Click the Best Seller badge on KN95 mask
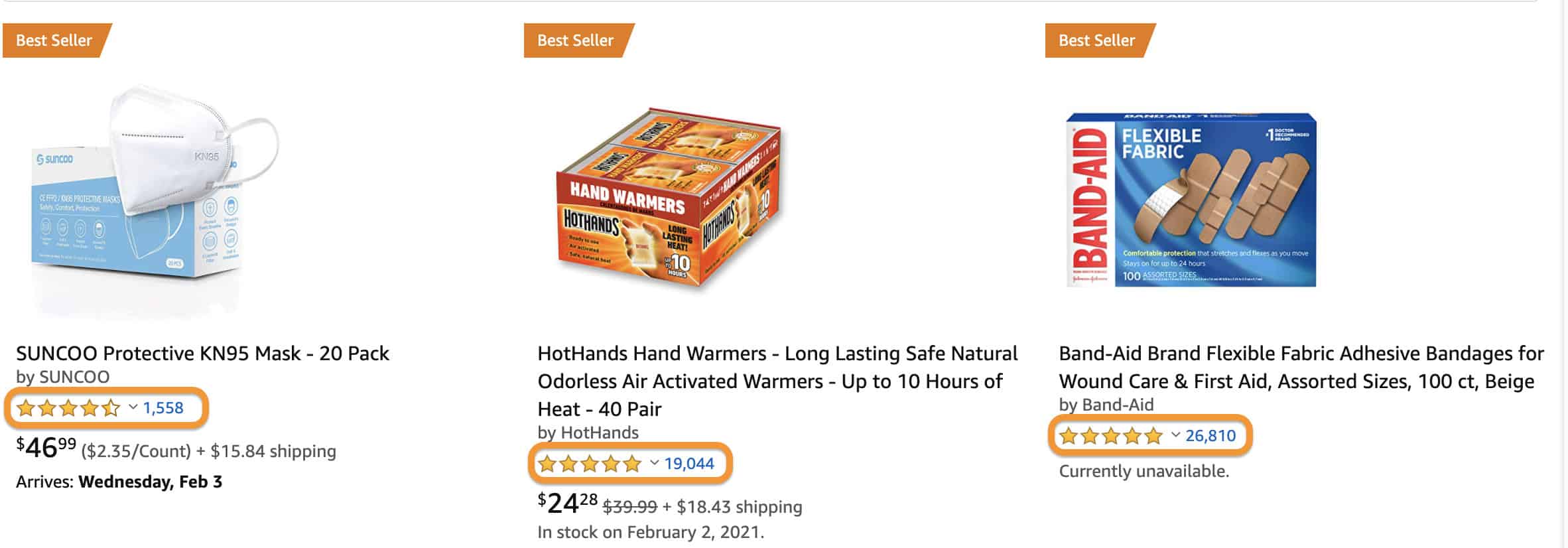The image size is (1568, 548). [x=54, y=40]
